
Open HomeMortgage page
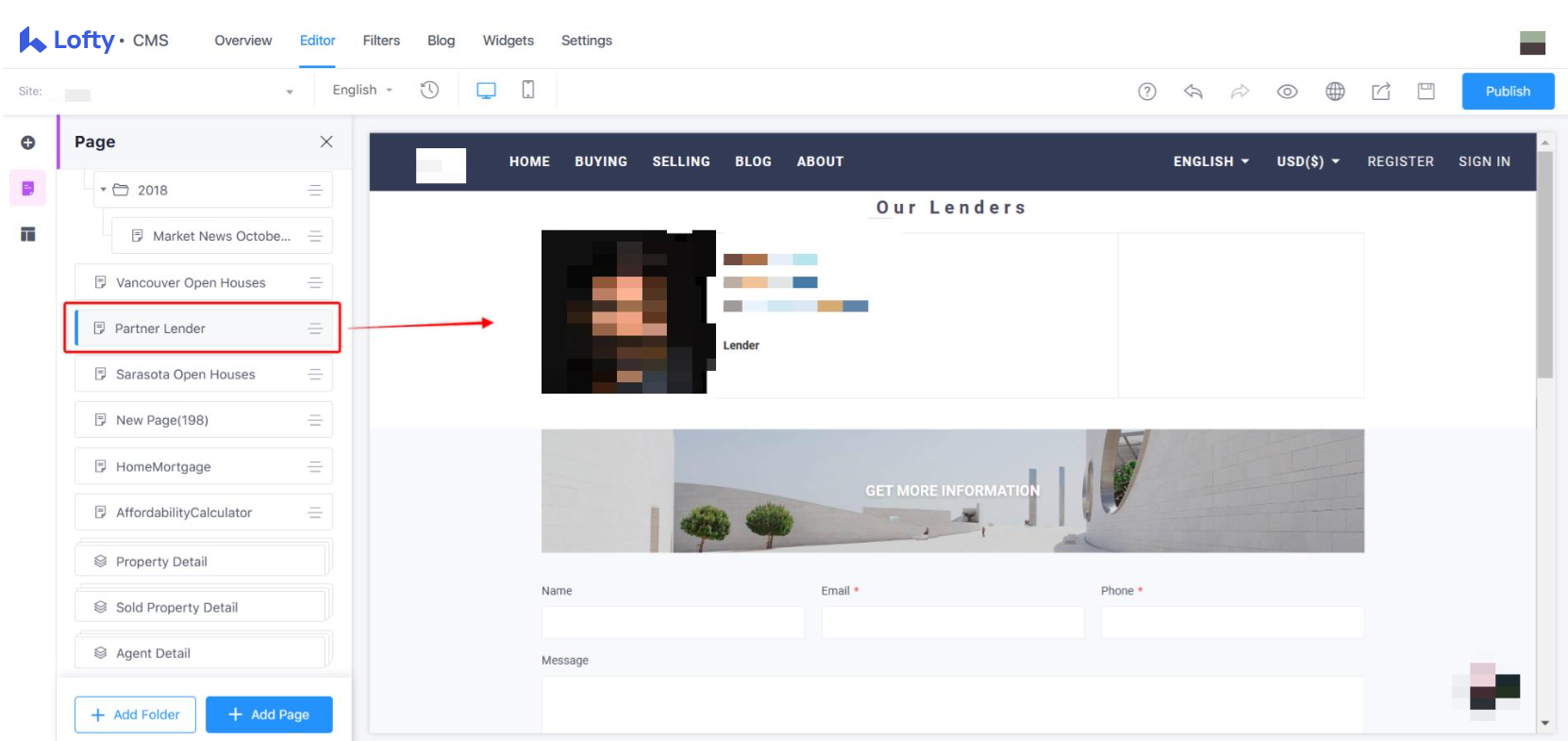(x=204, y=466)
